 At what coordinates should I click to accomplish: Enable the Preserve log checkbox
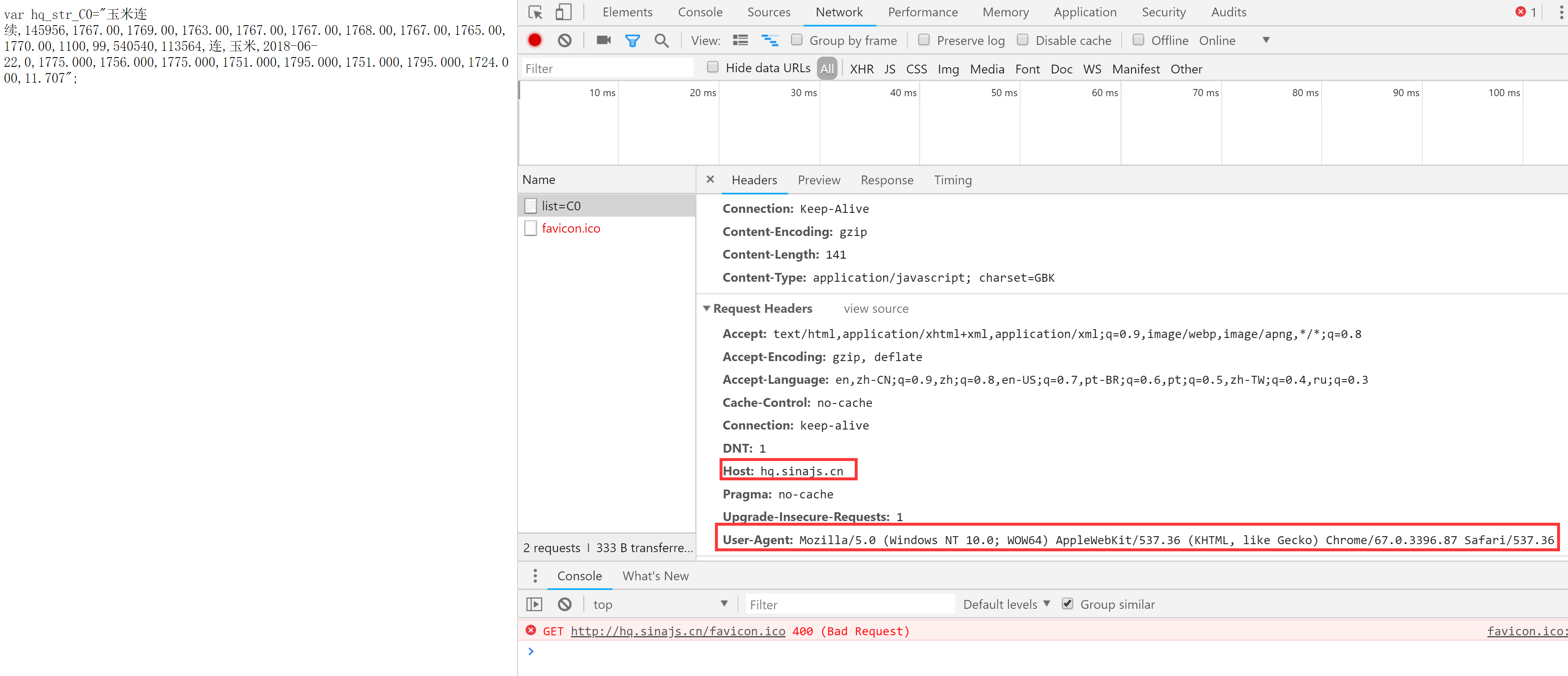point(924,40)
